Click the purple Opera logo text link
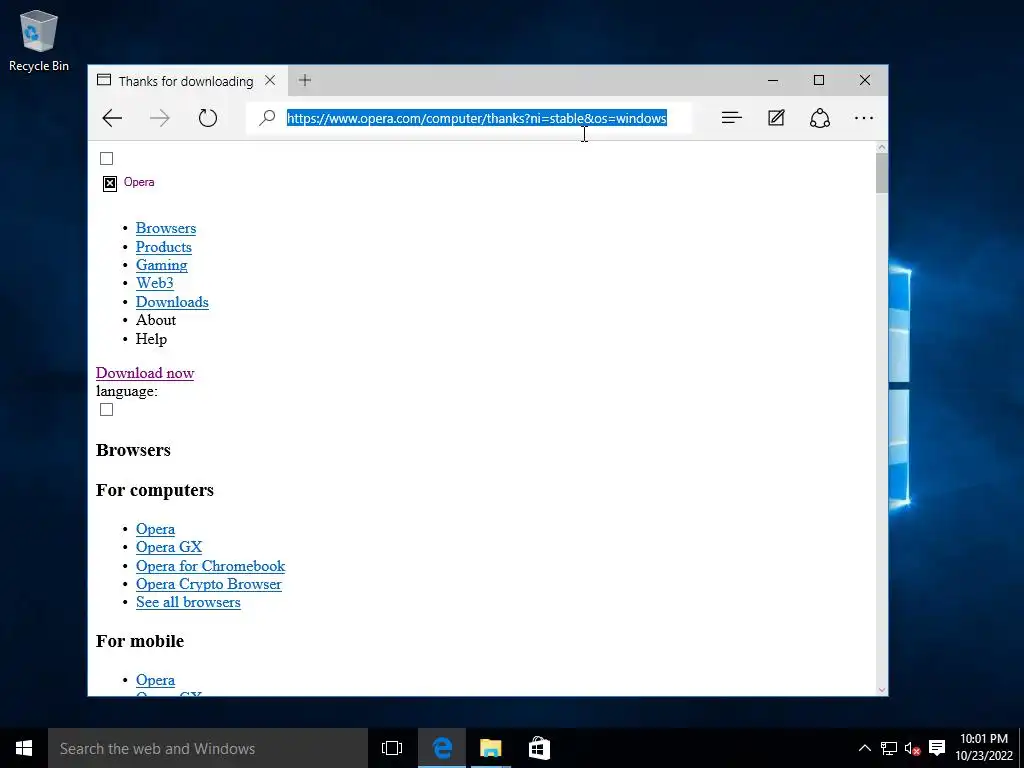 coord(139,182)
